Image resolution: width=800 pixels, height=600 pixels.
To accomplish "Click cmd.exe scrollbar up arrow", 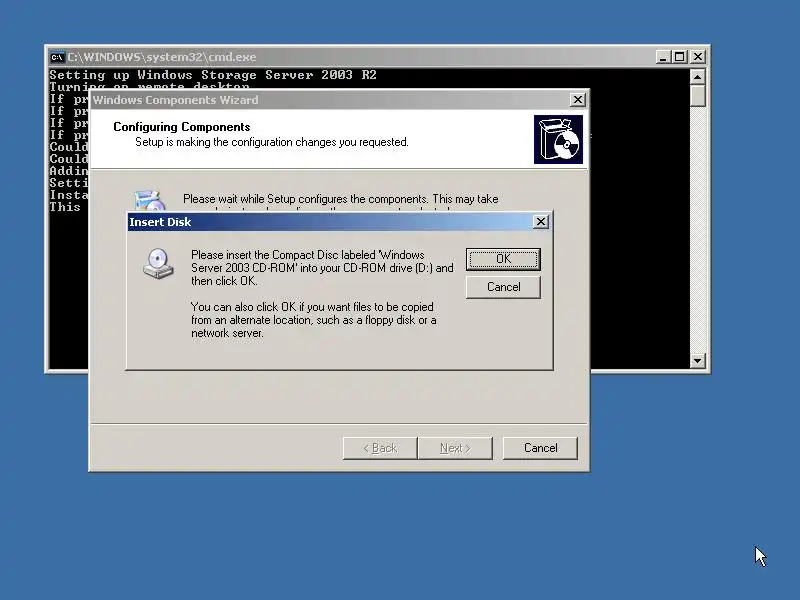I will (697, 77).
